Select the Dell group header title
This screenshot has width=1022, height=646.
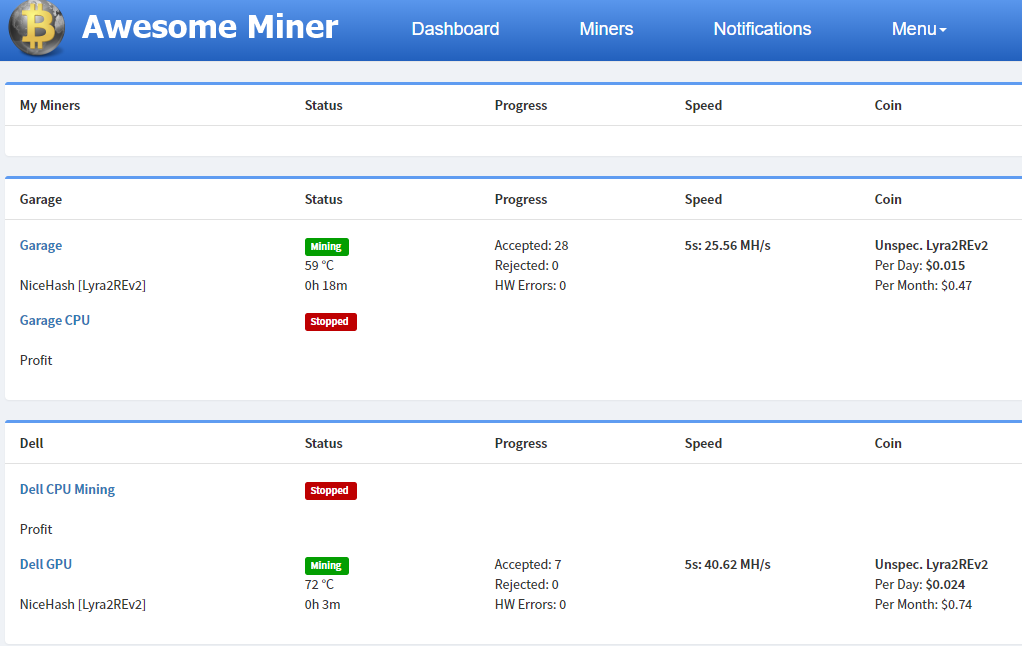(x=31, y=443)
